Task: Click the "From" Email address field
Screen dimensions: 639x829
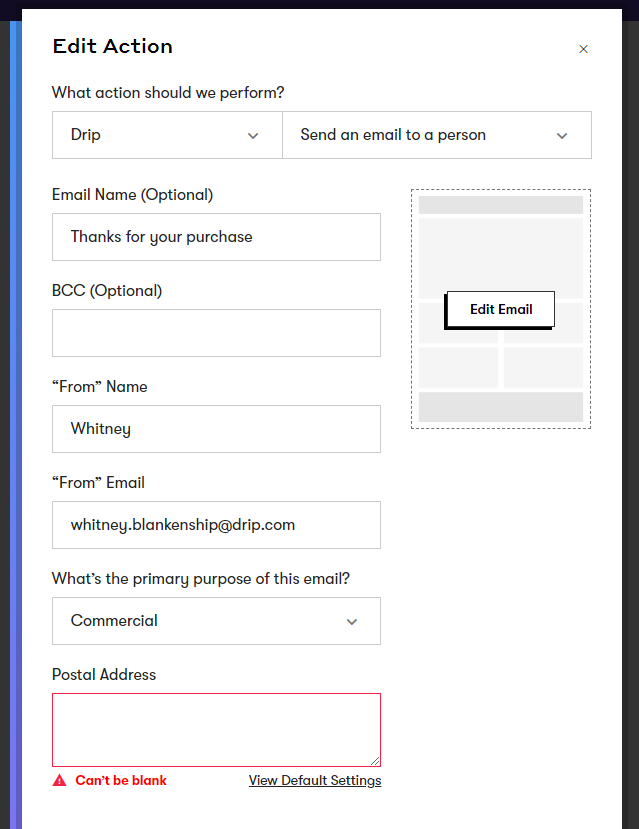Action: pyautogui.click(x=216, y=525)
